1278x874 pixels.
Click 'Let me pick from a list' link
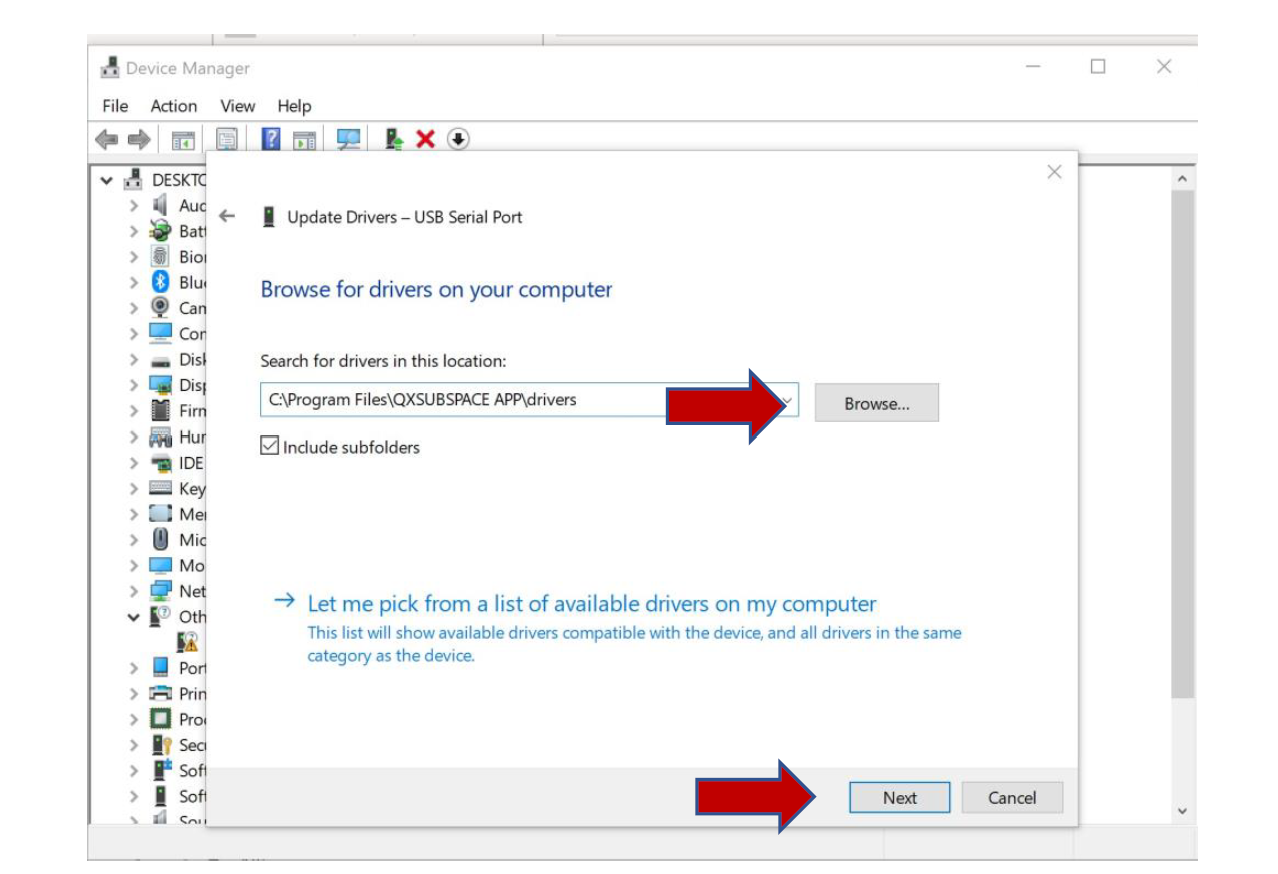[591, 604]
